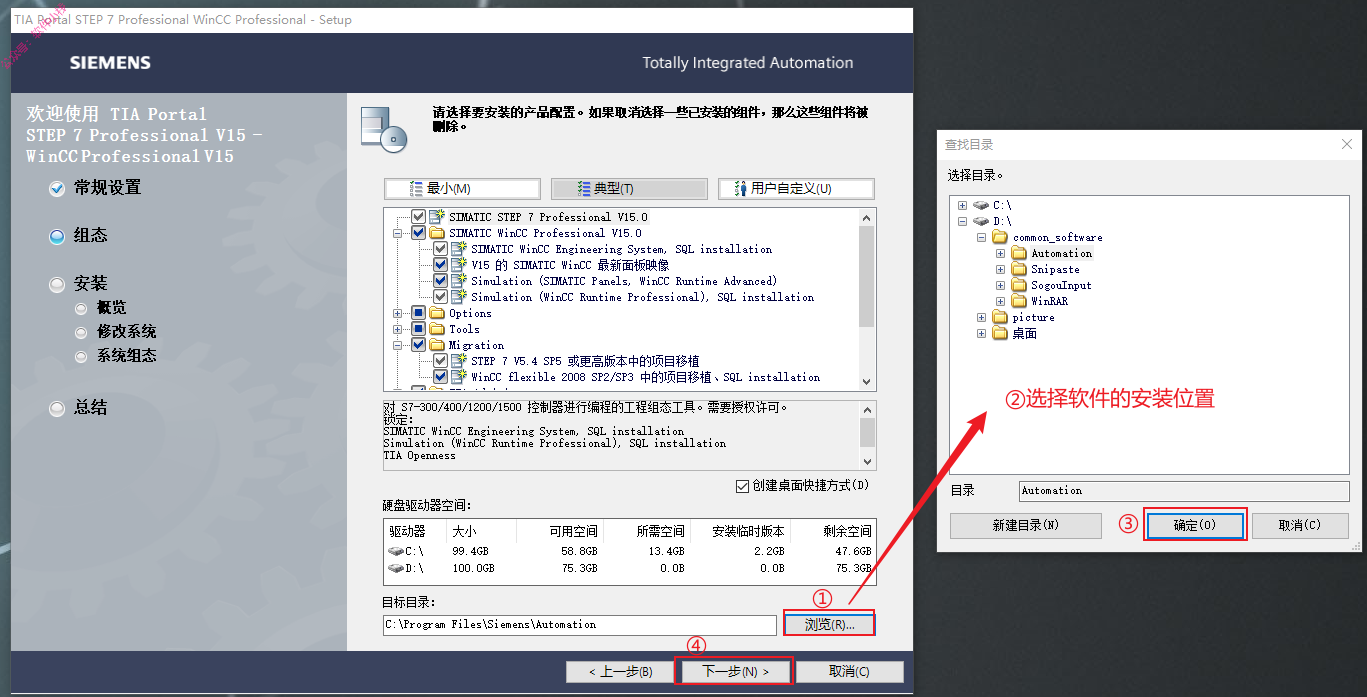Image resolution: width=1367 pixels, height=697 pixels.
Task: Click the WinCC Engineering System component icon
Action: click(458, 249)
